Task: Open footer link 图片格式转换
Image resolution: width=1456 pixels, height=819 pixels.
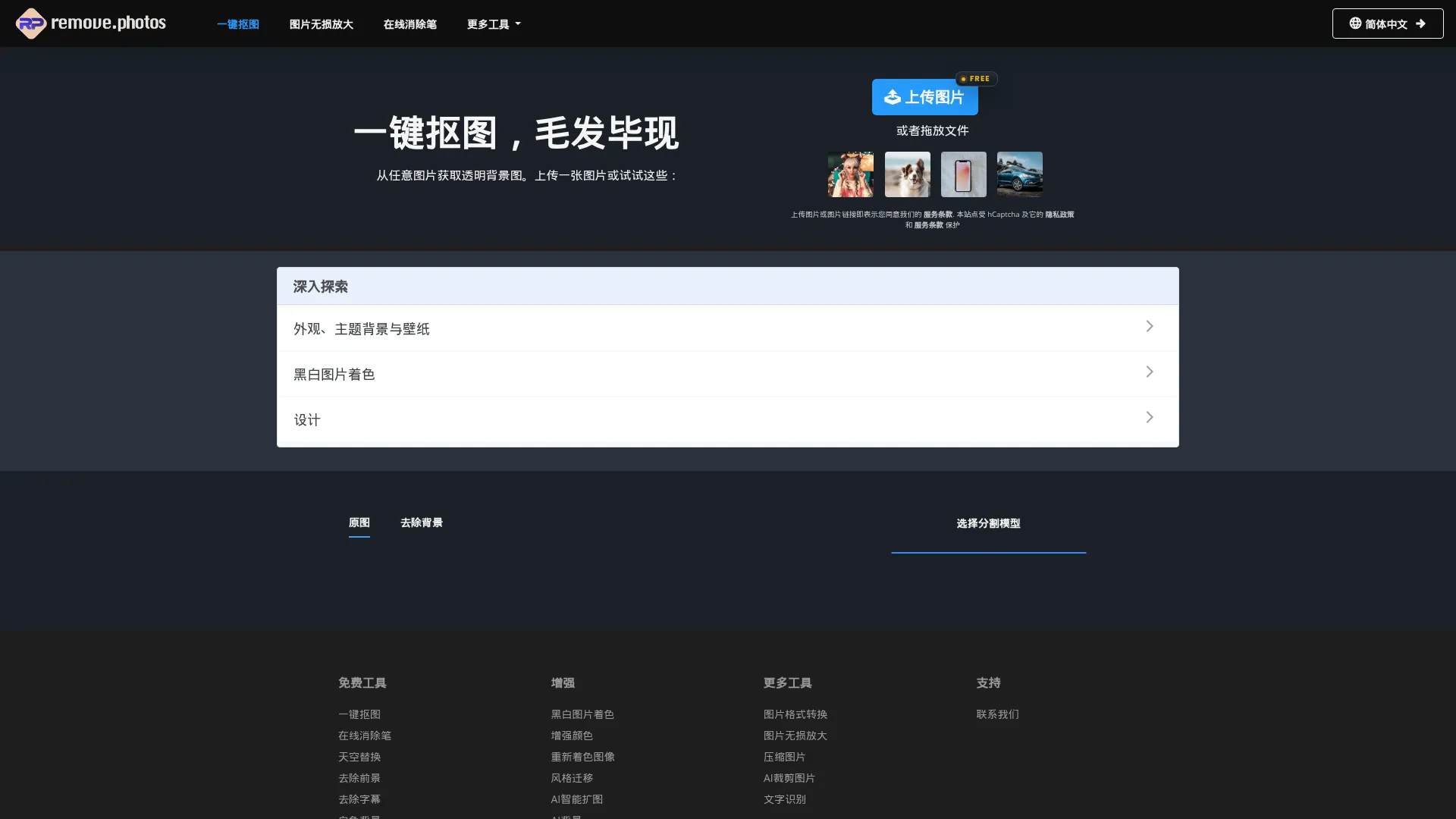Action: coord(795,714)
